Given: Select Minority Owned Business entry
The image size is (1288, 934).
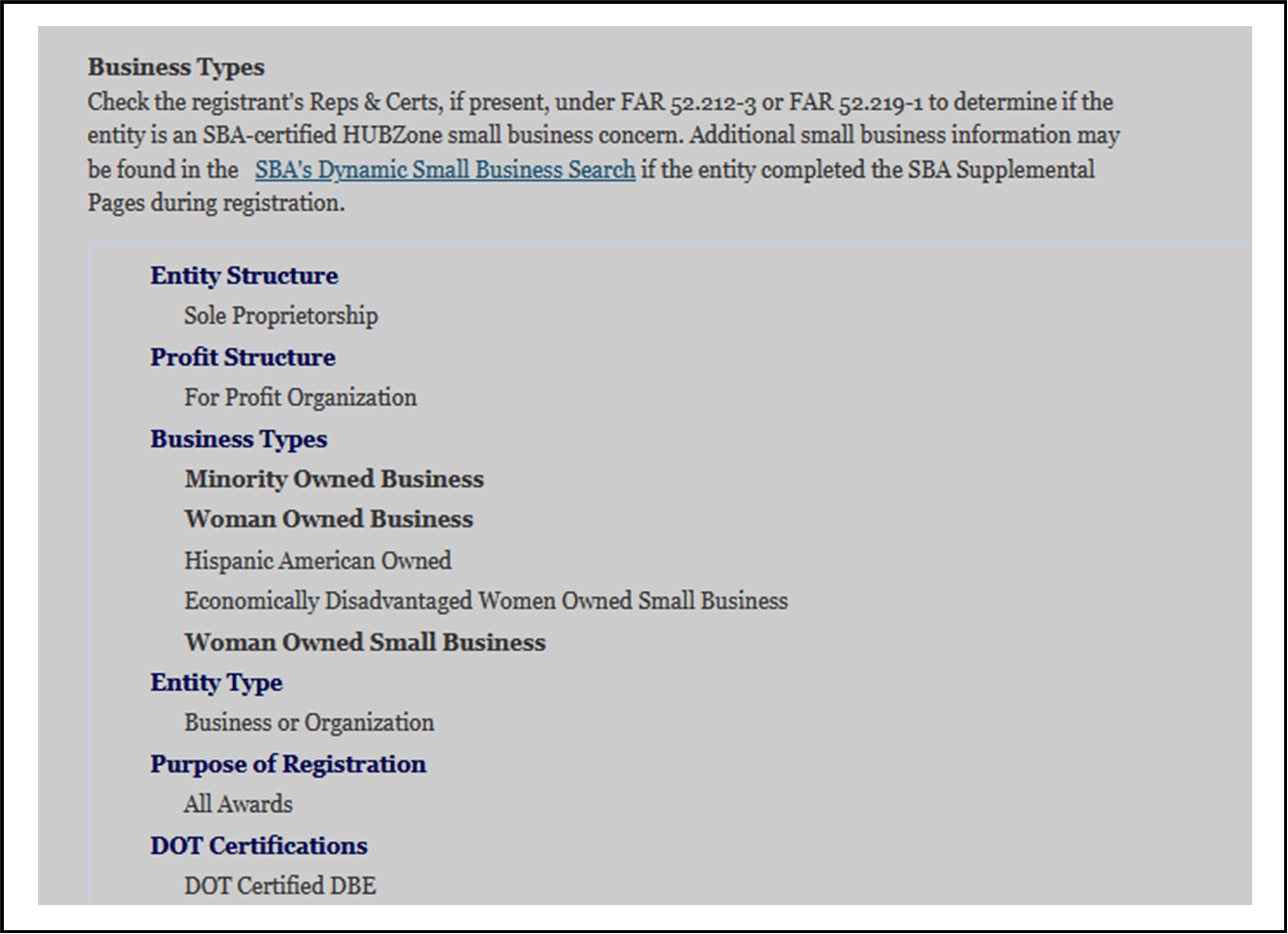Looking at the screenshot, I should coord(334,479).
